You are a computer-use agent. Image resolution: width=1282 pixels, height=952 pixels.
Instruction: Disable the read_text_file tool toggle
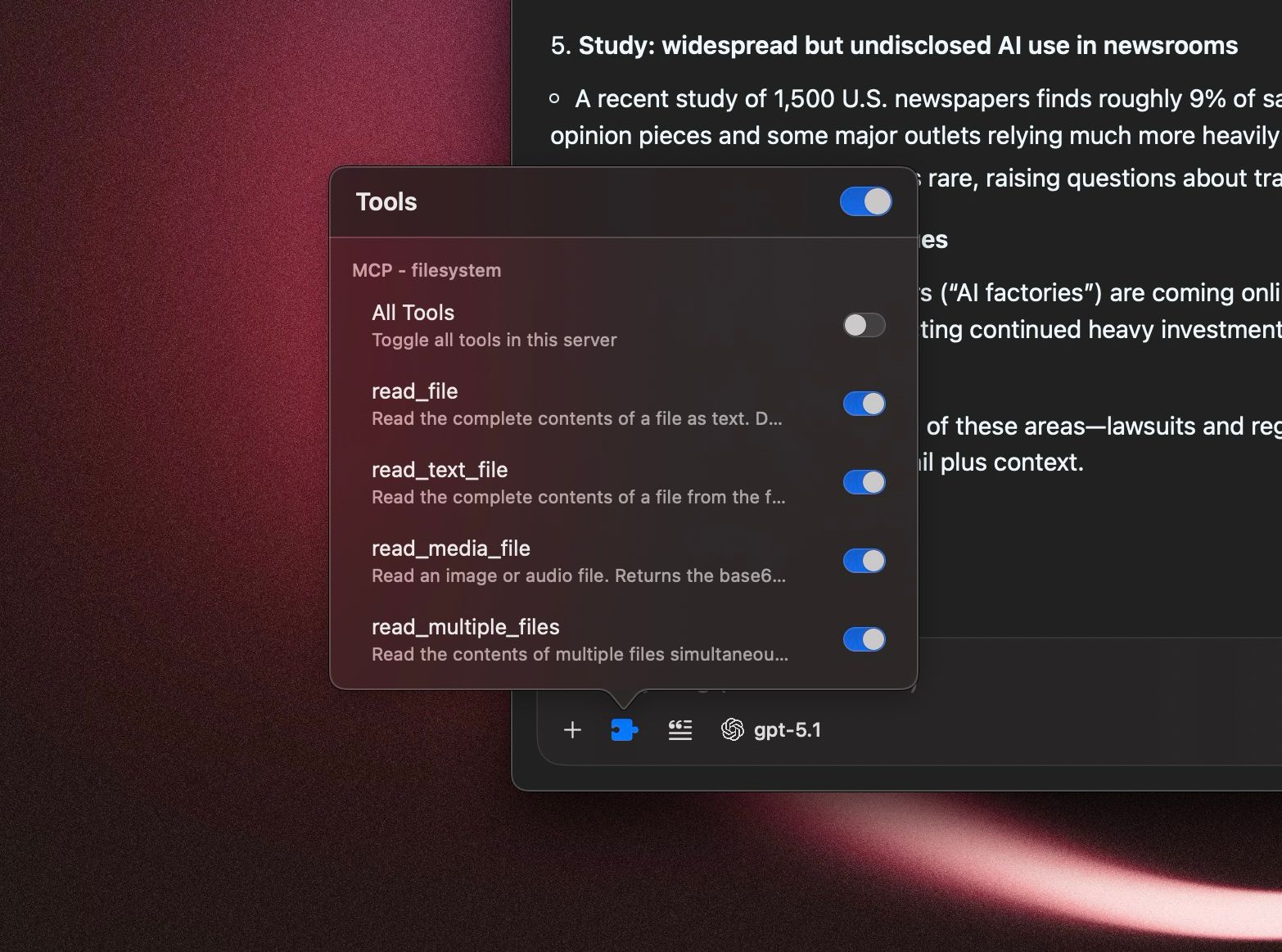pyautogui.click(x=864, y=482)
